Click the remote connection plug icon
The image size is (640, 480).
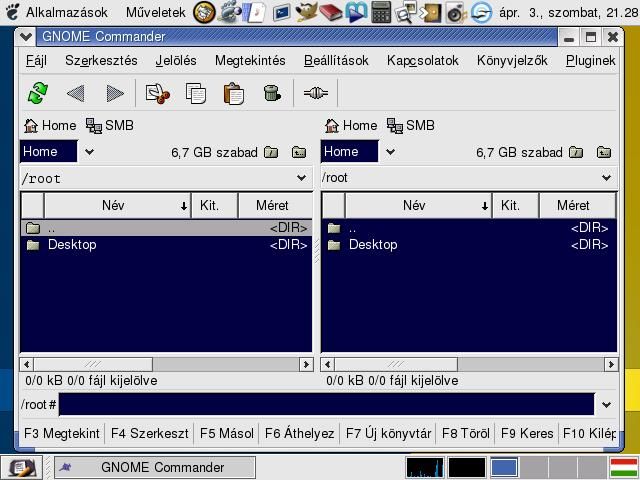[315, 94]
